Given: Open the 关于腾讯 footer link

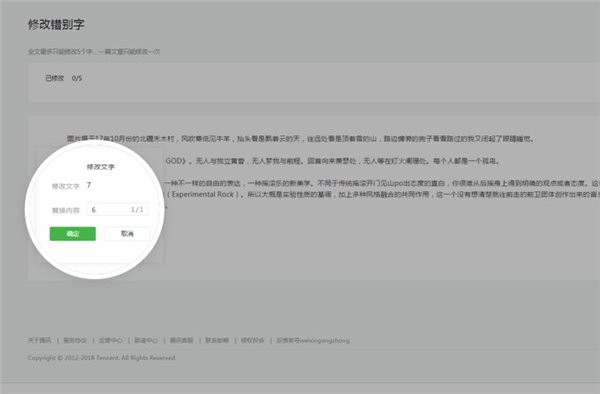Looking at the screenshot, I should [39, 340].
